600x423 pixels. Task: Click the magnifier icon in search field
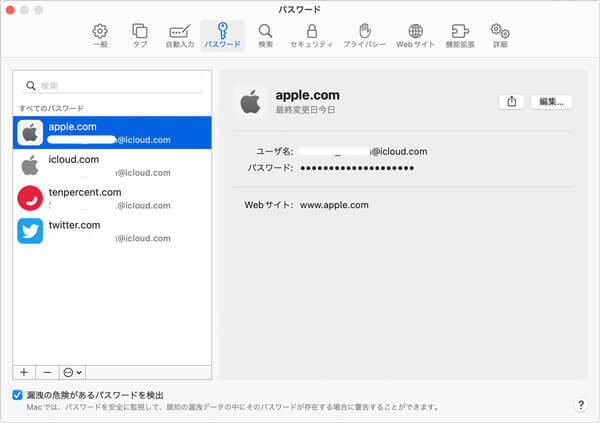pyautogui.click(x=31, y=86)
